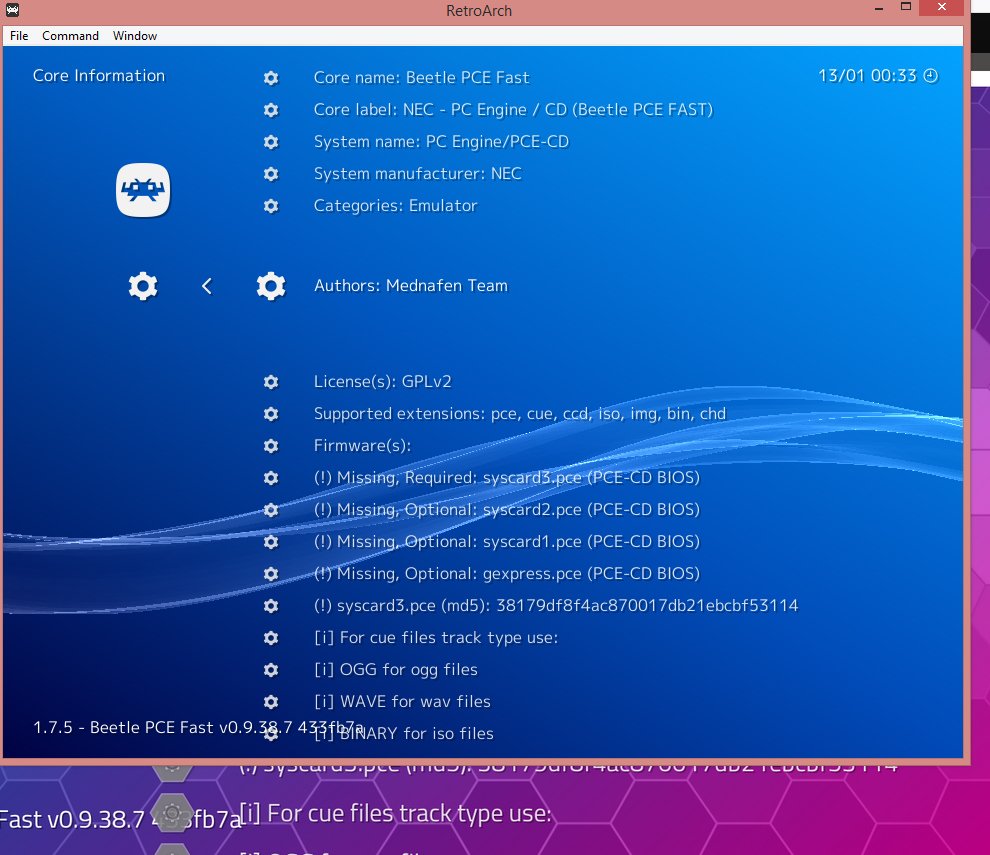
Task: Select 'System name: PC Engine/PCE-CD' entry
Action: point(441,142)
